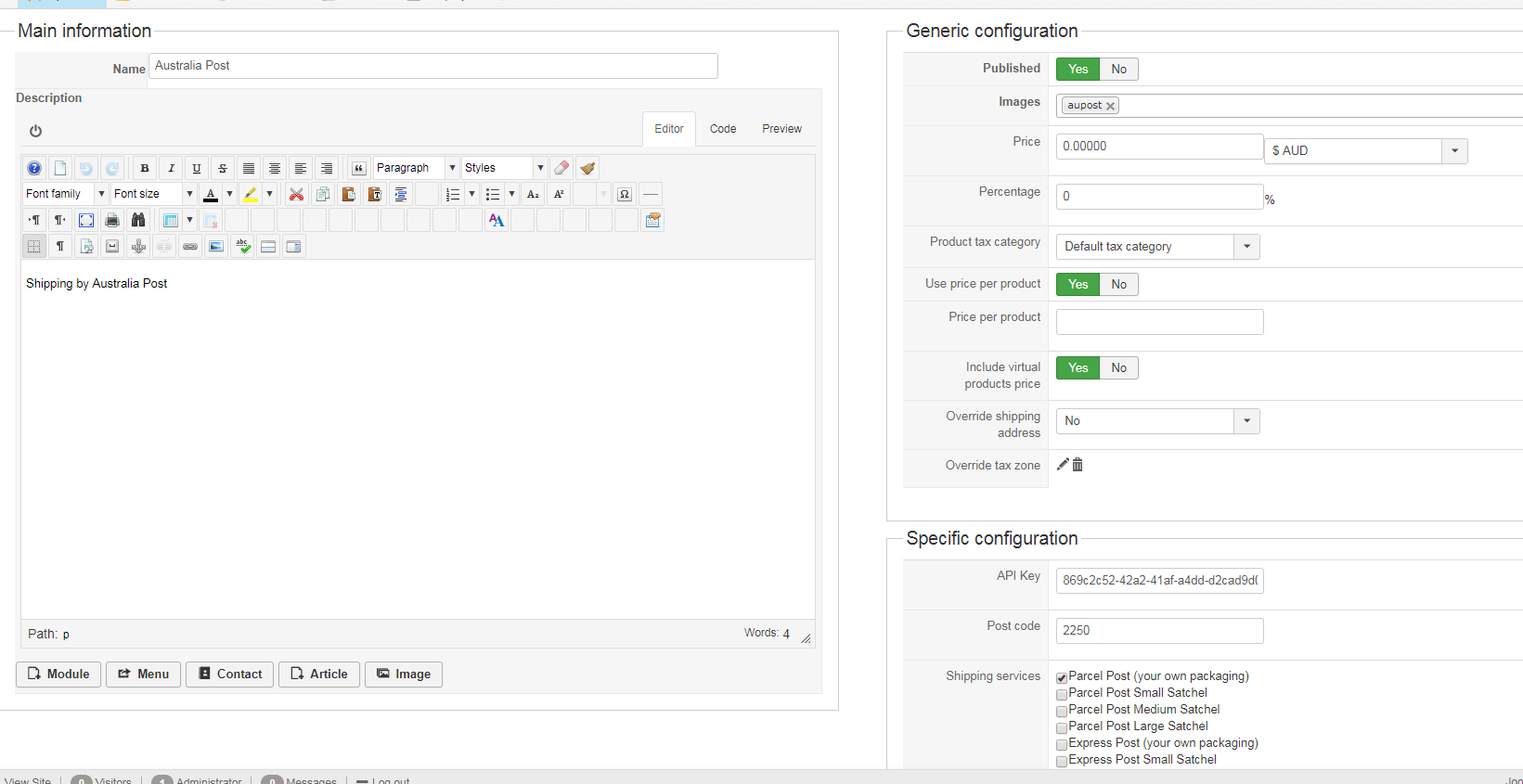Enable Express Post (your own packaging) service
This screenshot has height=784, width=1523.
[1062, 744]
